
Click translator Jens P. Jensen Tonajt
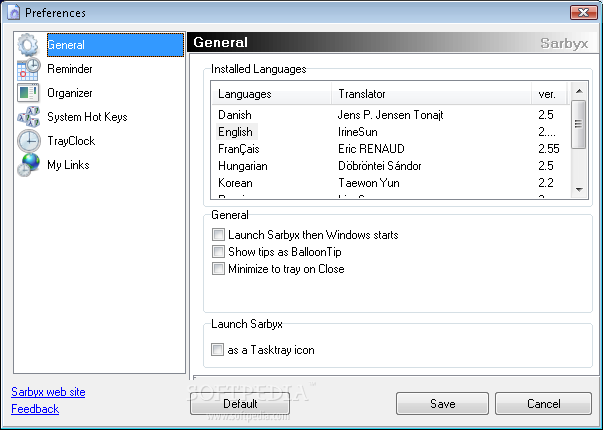tap(390, 115)
